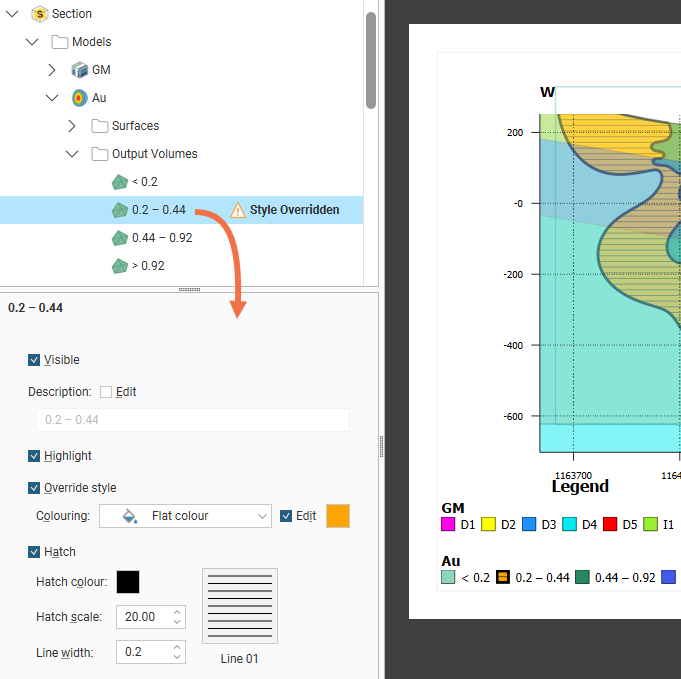
Task: Click the orange flat colour swatch
Action: (338, 516)
